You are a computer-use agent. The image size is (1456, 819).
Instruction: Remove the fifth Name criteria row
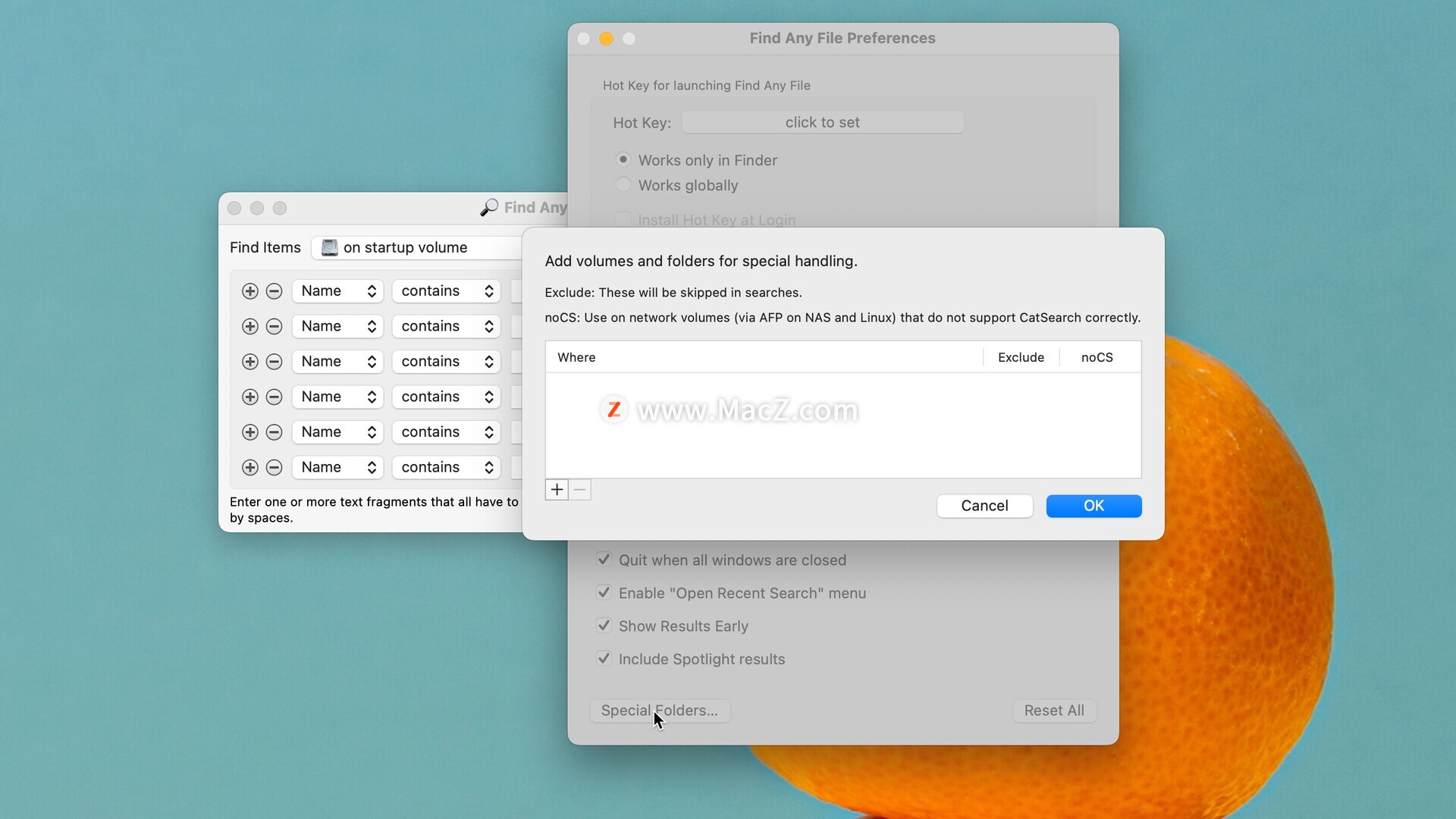click(275, 432)
